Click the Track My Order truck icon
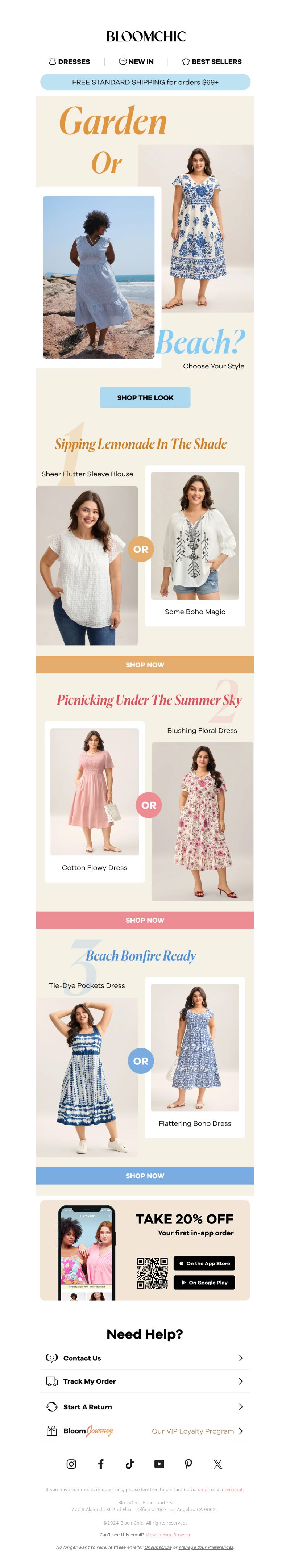Screen dimensions: 290x1568 pos(52,1382)
